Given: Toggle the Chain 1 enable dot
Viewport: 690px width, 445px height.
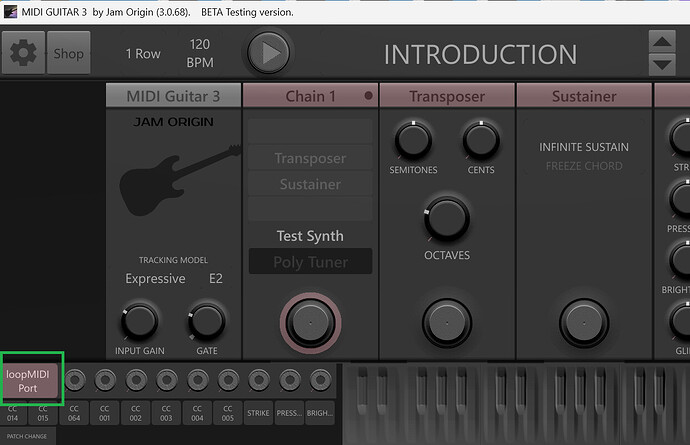Looking at the screenshot, I should click(369, 96).
